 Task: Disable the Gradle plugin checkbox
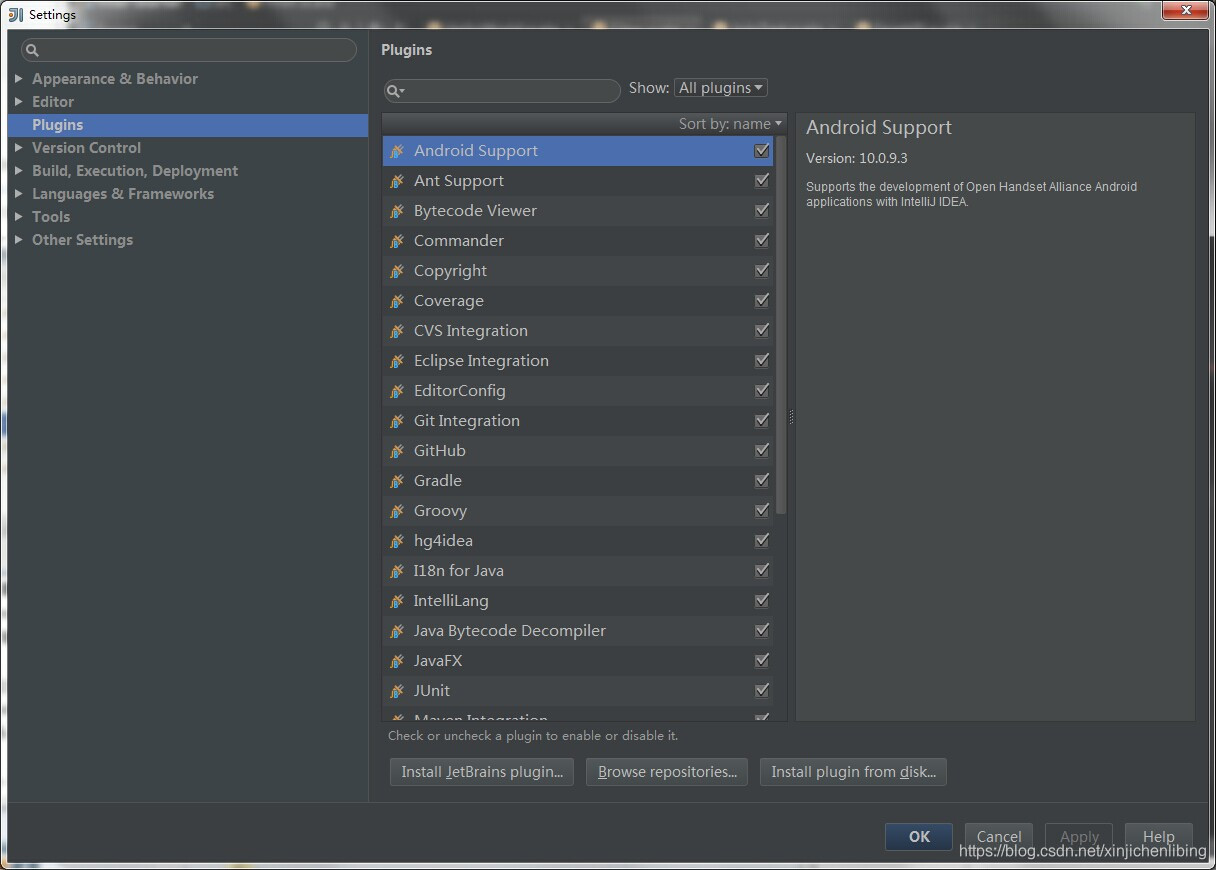(762, 481)
